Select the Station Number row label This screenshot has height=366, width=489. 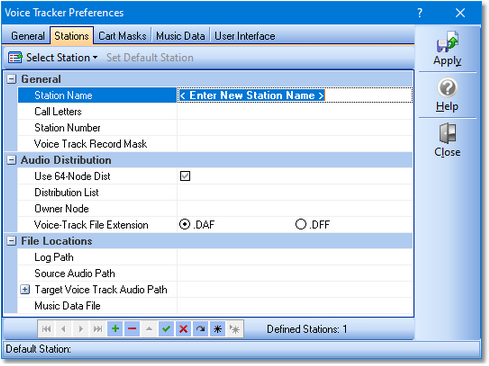point(67,128)
